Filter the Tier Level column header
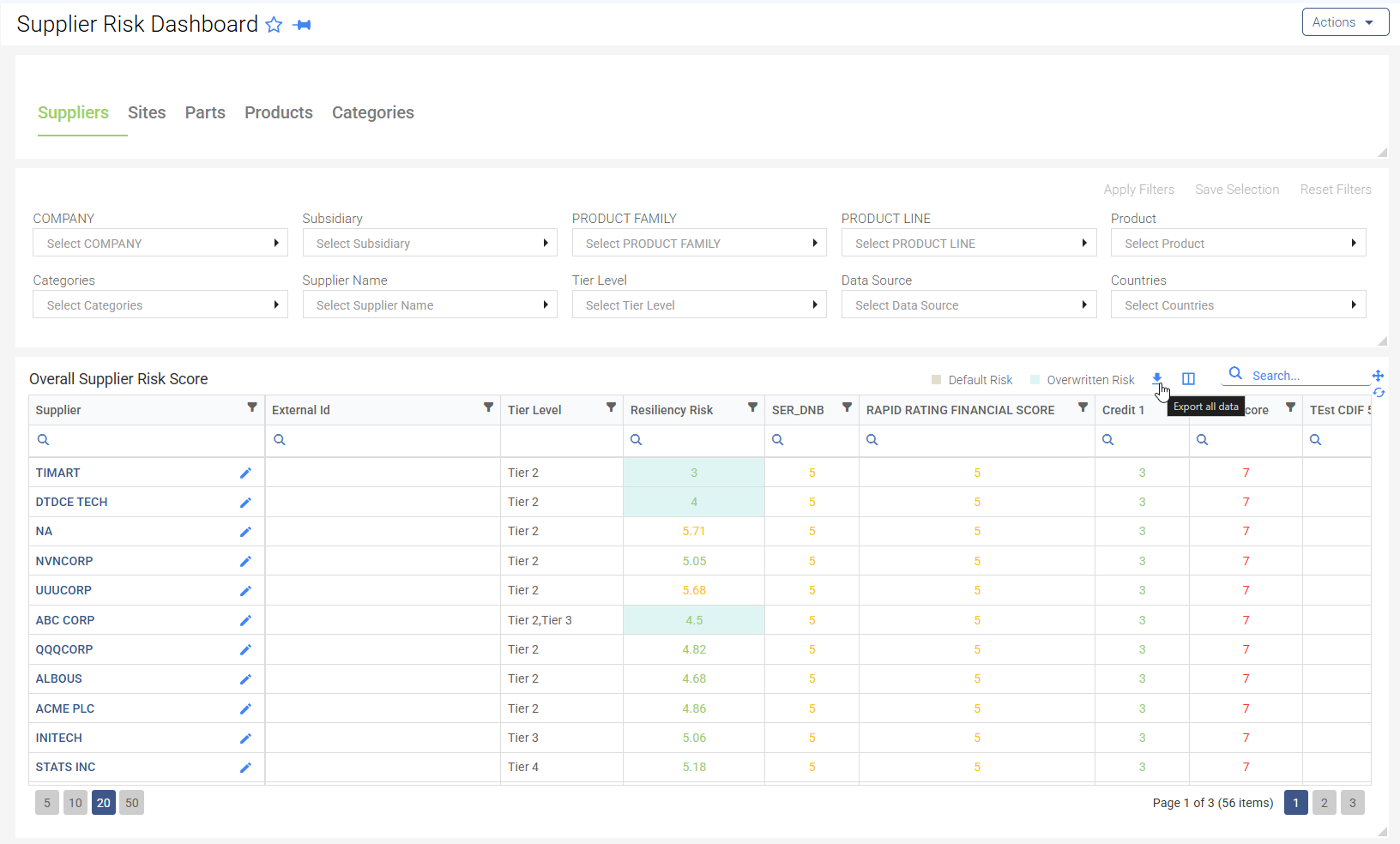The width and height of the screenshot is (1400, 844). point(611,407)
